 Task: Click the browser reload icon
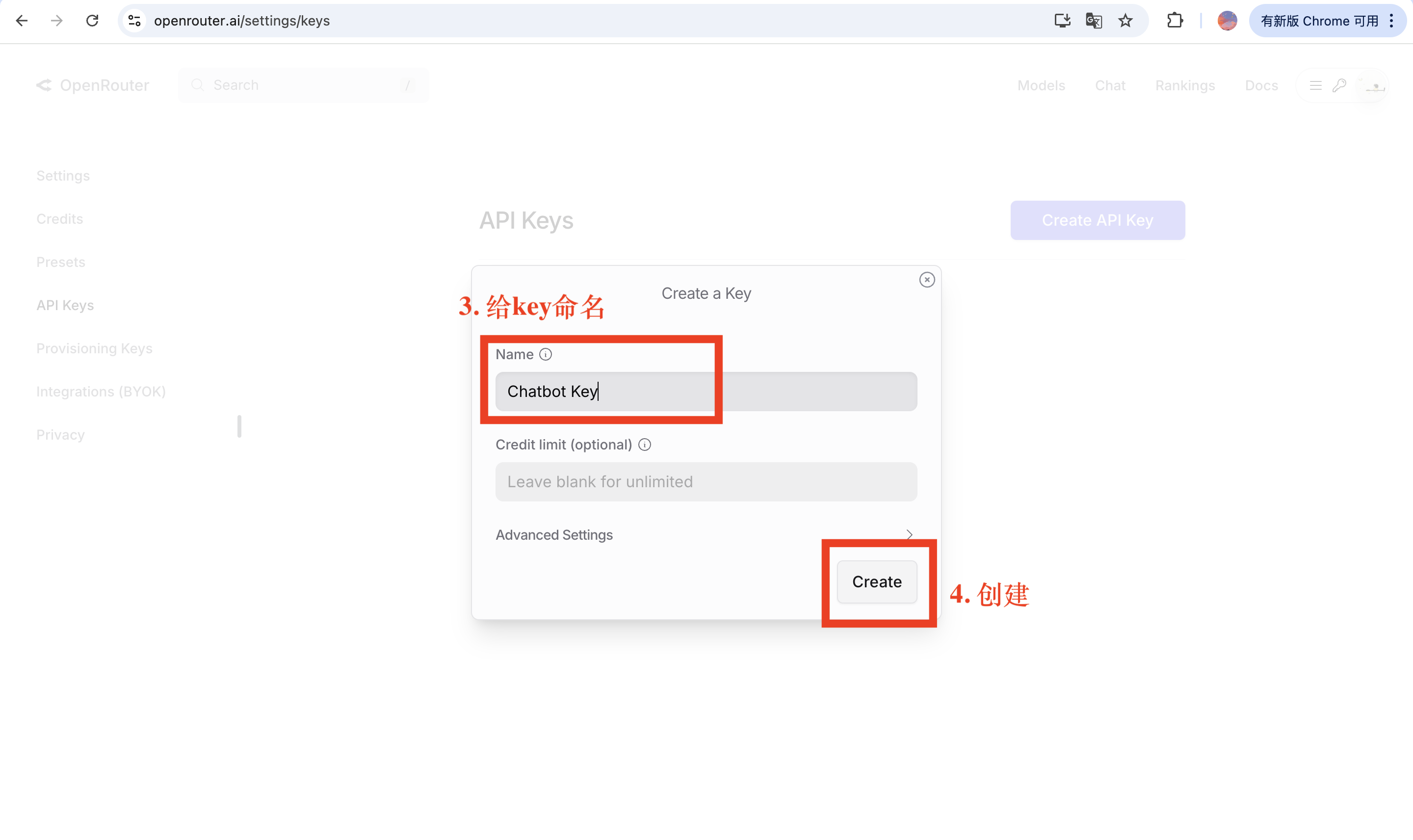[92, 21]
